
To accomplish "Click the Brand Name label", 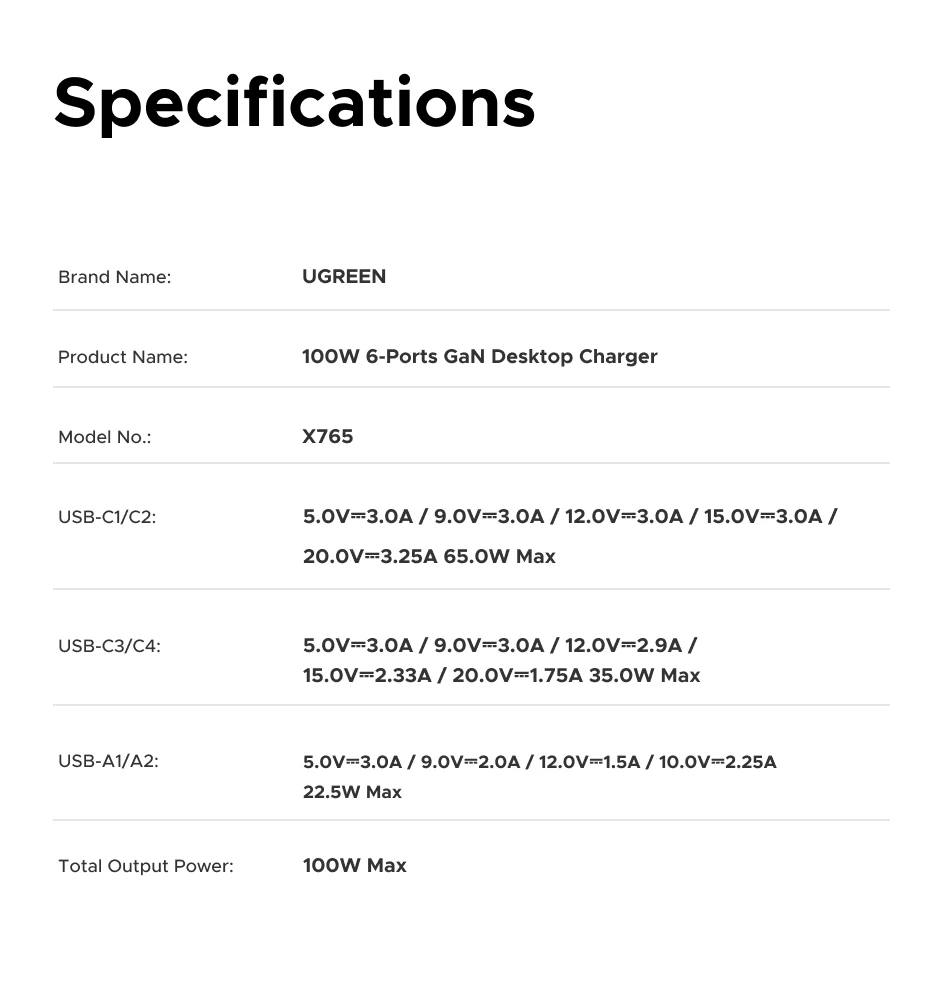I will pos(114,277).
